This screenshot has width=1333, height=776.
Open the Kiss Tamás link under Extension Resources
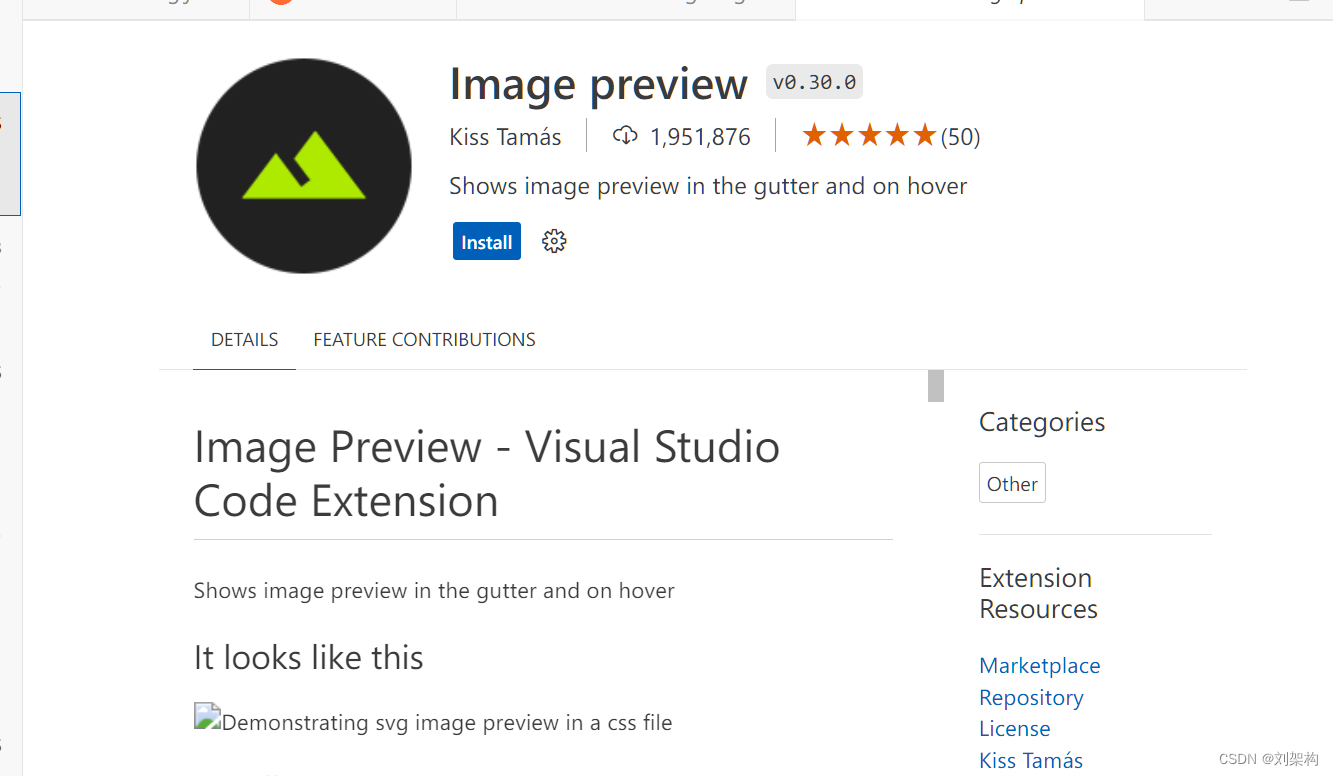pos(1031,760)
